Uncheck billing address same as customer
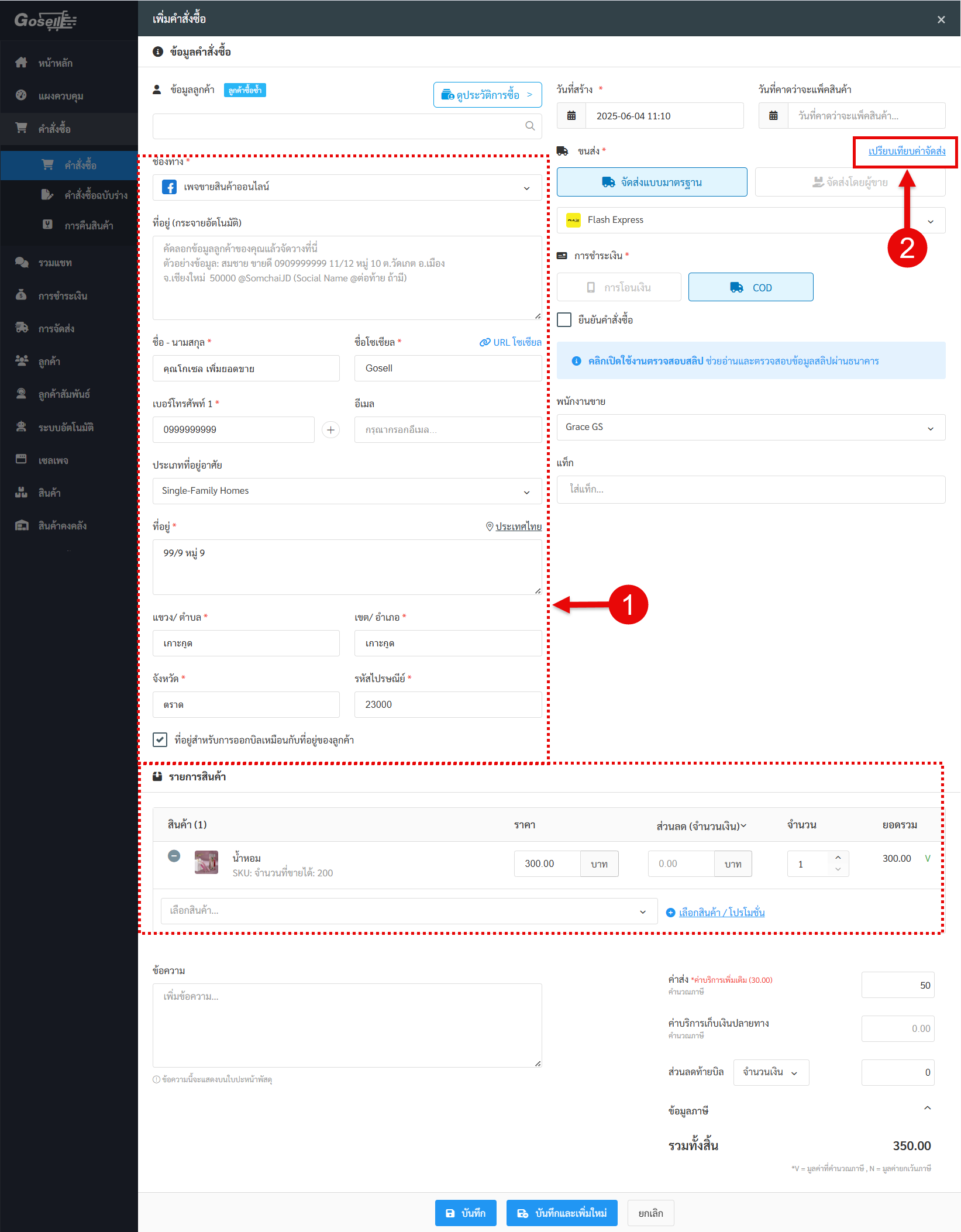This screenshot has height=1232, width=961. coord(160,740)
